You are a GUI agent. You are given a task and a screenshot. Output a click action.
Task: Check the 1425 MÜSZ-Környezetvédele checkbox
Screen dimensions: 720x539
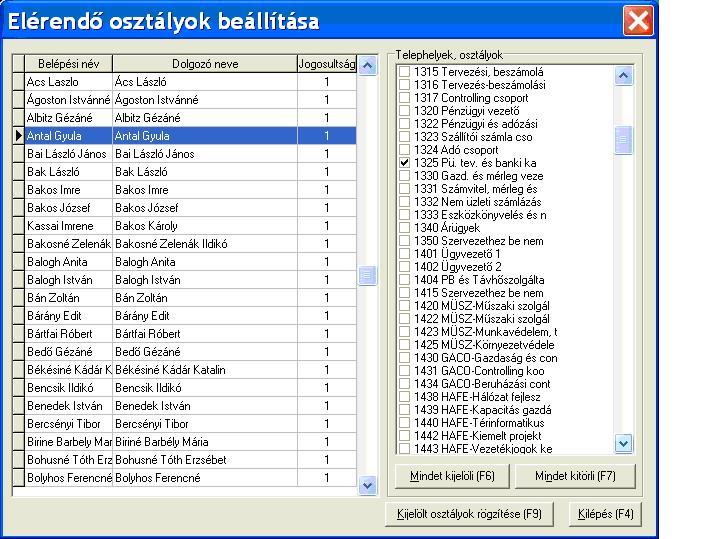point(404,345)
